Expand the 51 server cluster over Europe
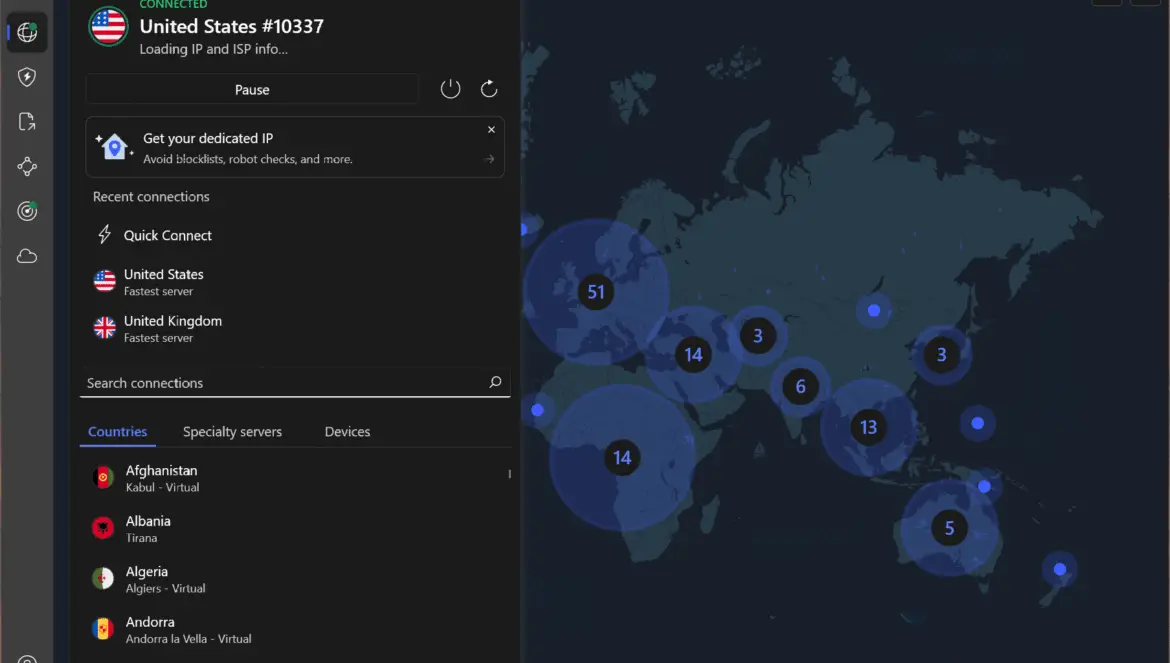Viewport: 1170px width, 663px height. pyautogui.click(x=595, y=292)
